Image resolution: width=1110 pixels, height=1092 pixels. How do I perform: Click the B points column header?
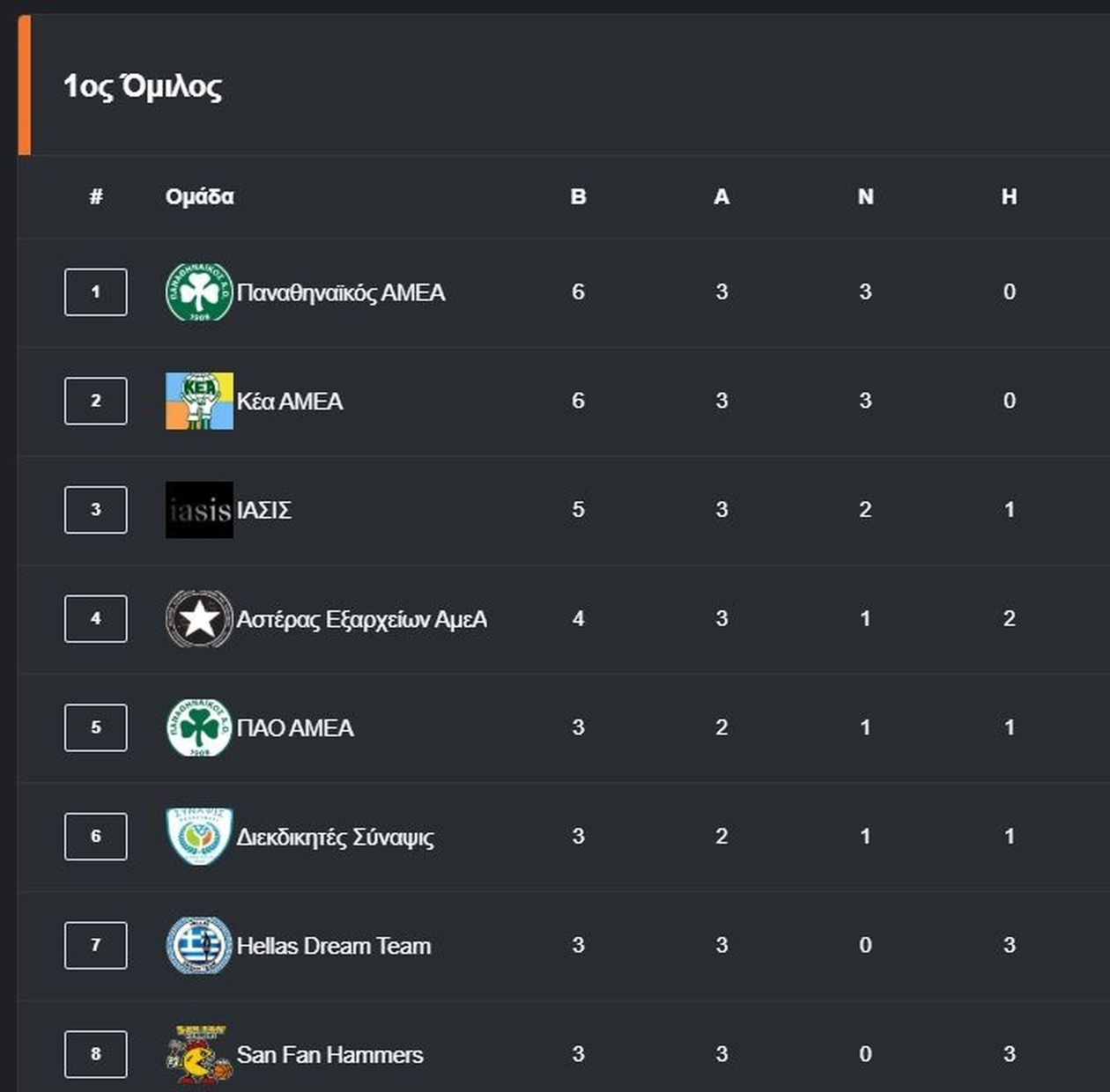[x=578, y=196]
